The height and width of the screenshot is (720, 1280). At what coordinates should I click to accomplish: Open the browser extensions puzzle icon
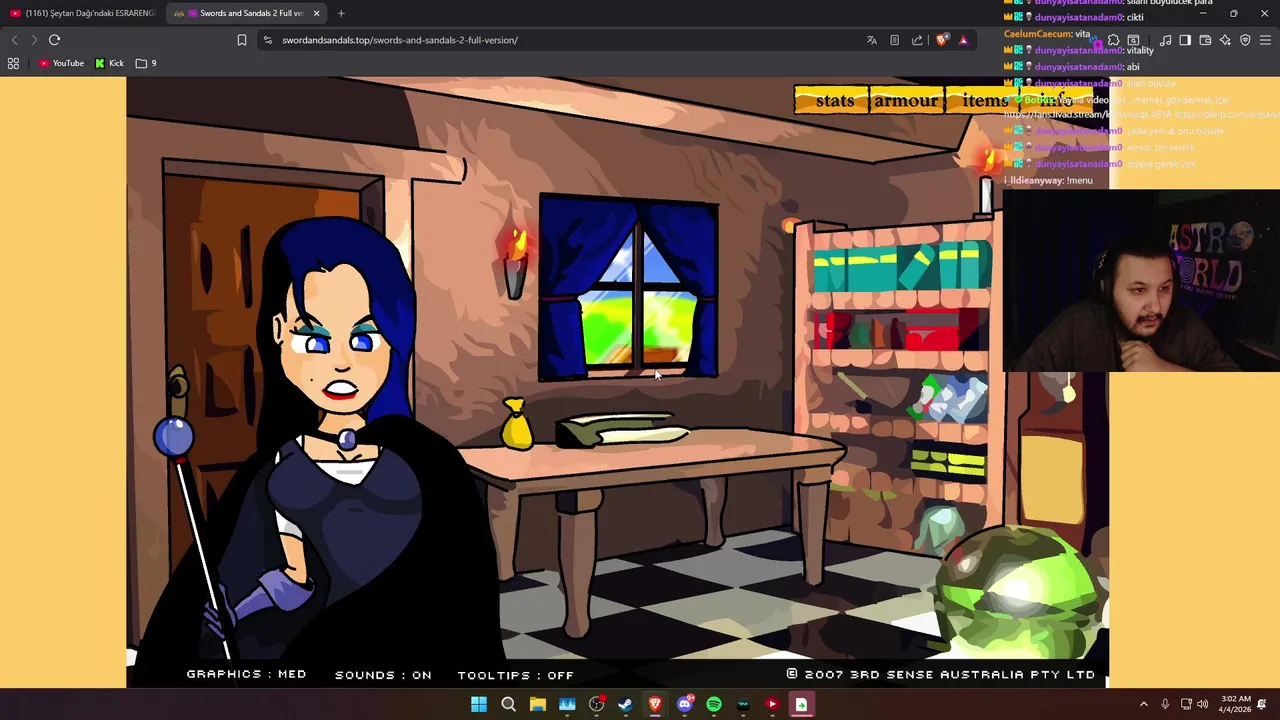(1113, 40)
